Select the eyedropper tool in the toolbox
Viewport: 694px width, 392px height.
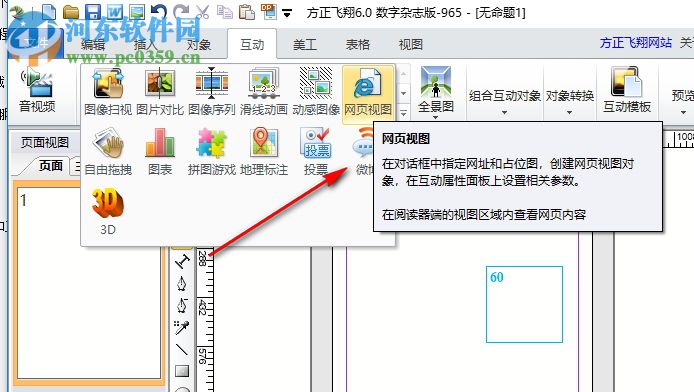coord(182,327)
